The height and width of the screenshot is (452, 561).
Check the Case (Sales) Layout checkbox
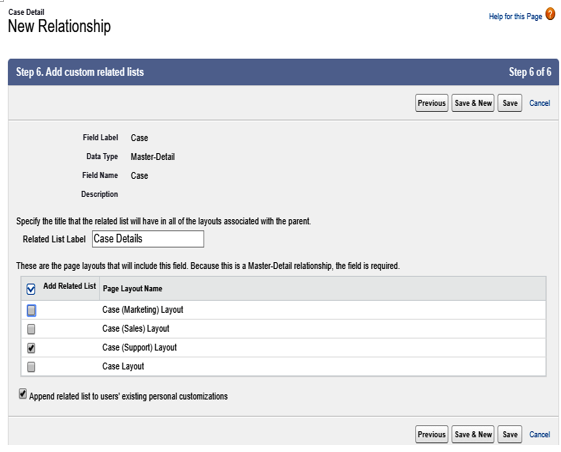point(31,329)
